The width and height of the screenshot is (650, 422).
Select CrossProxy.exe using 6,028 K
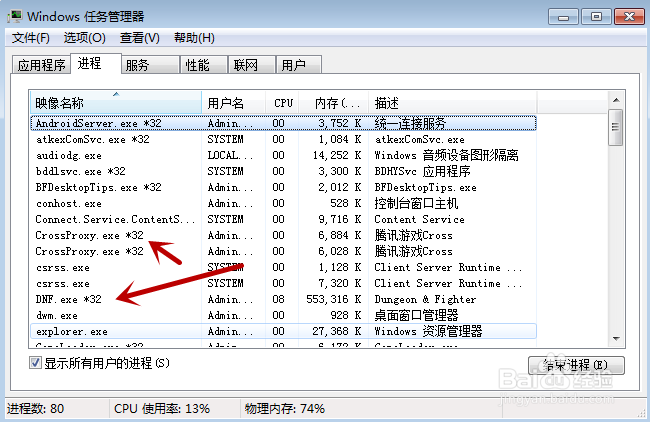pos(284,252)
